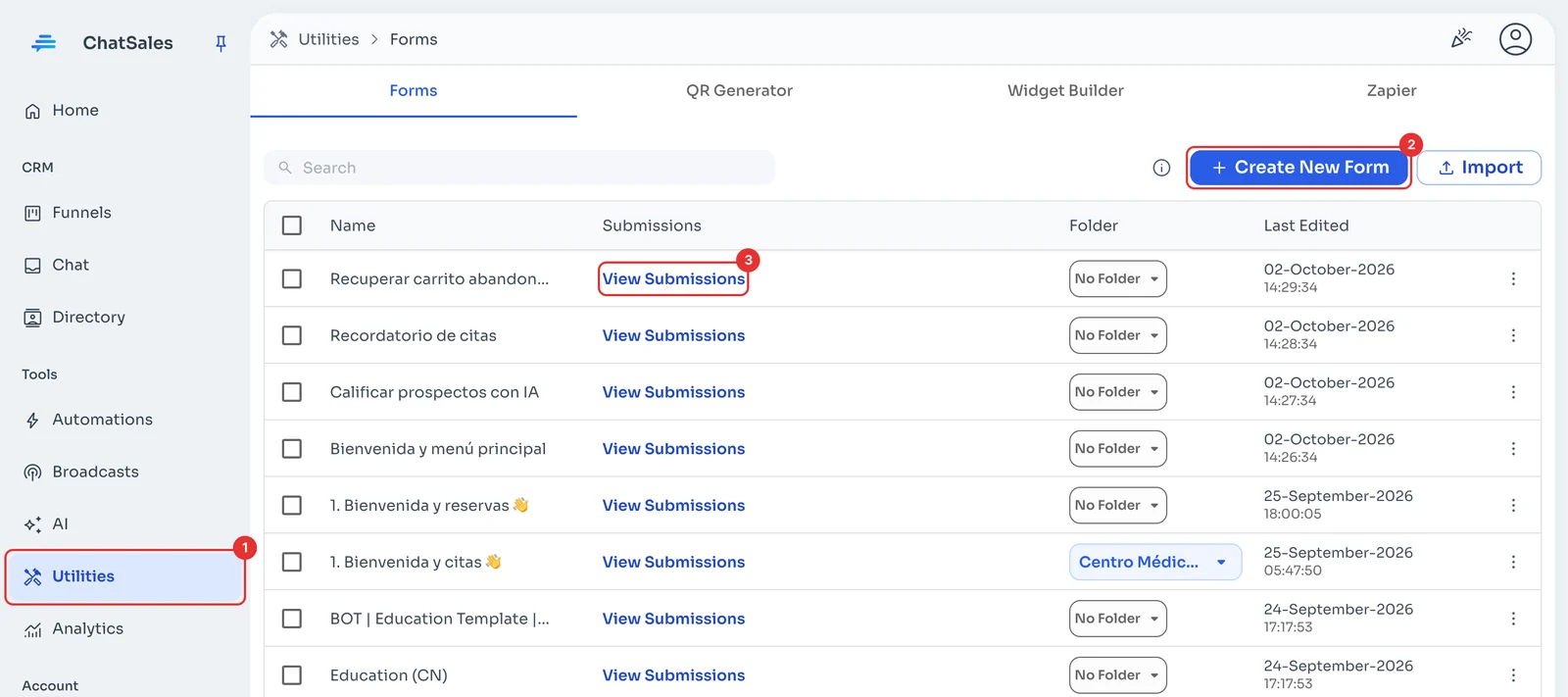
Task: Click the Last Edited column header
Action: pos(1305,225)
